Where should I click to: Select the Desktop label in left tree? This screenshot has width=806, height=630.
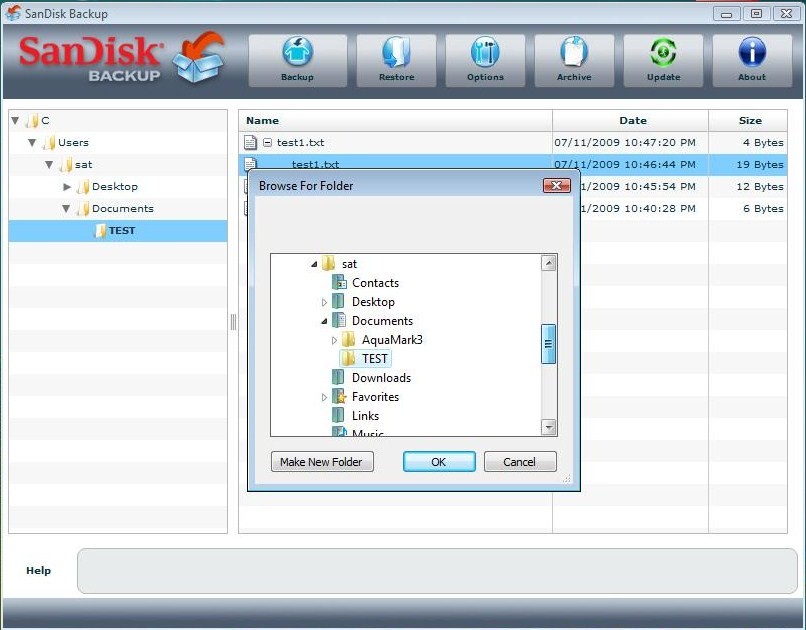point(115,187)
